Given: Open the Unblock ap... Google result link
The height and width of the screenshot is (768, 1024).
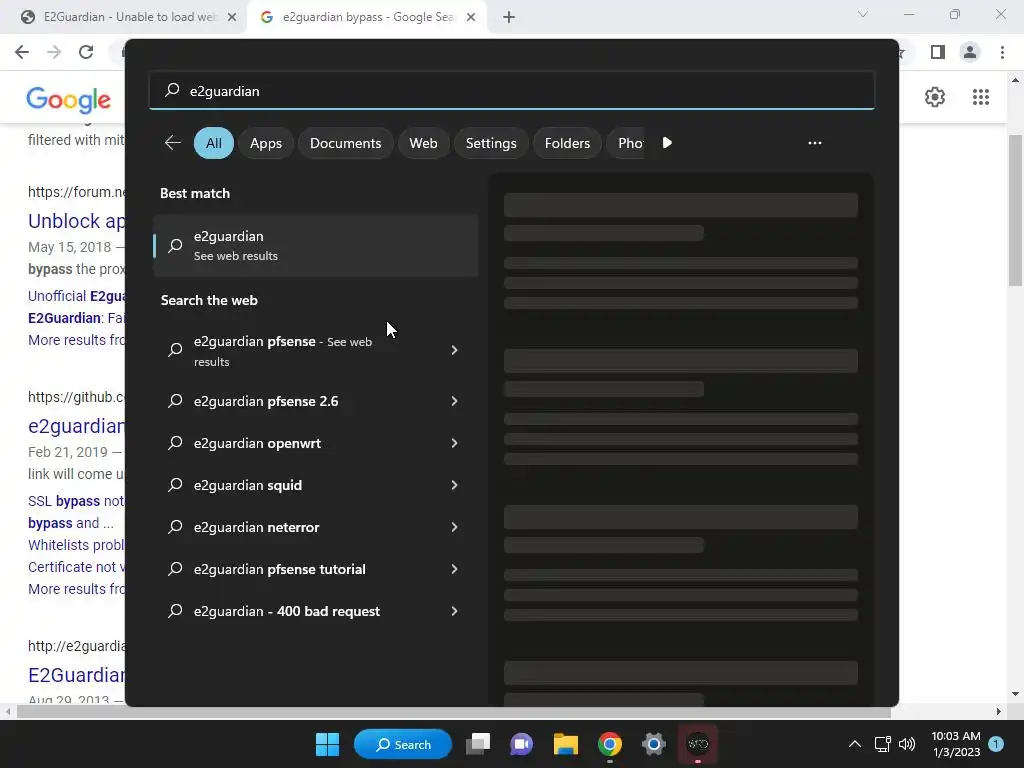Looking at the screenshot, I should coord(76,221).
